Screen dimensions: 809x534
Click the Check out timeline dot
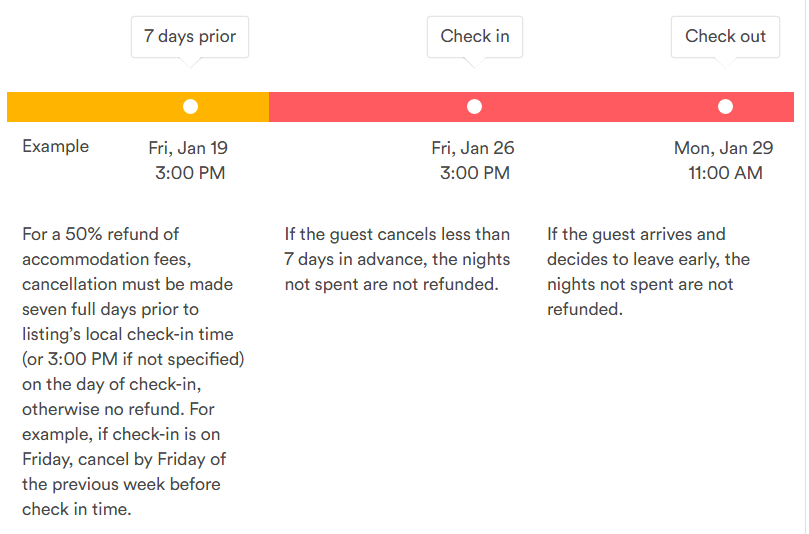click(x=725, y=107)
